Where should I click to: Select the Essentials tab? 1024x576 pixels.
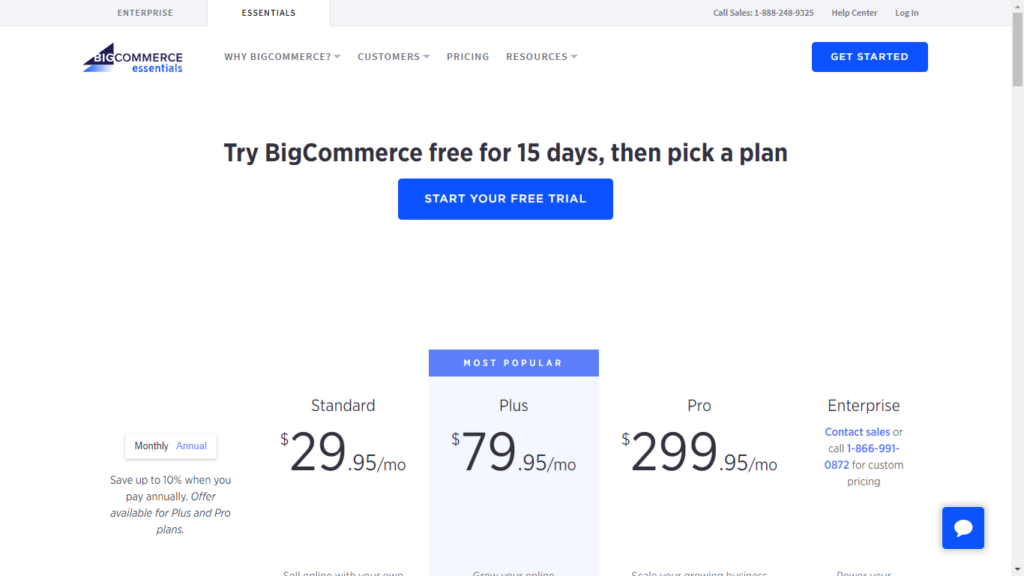268,13
